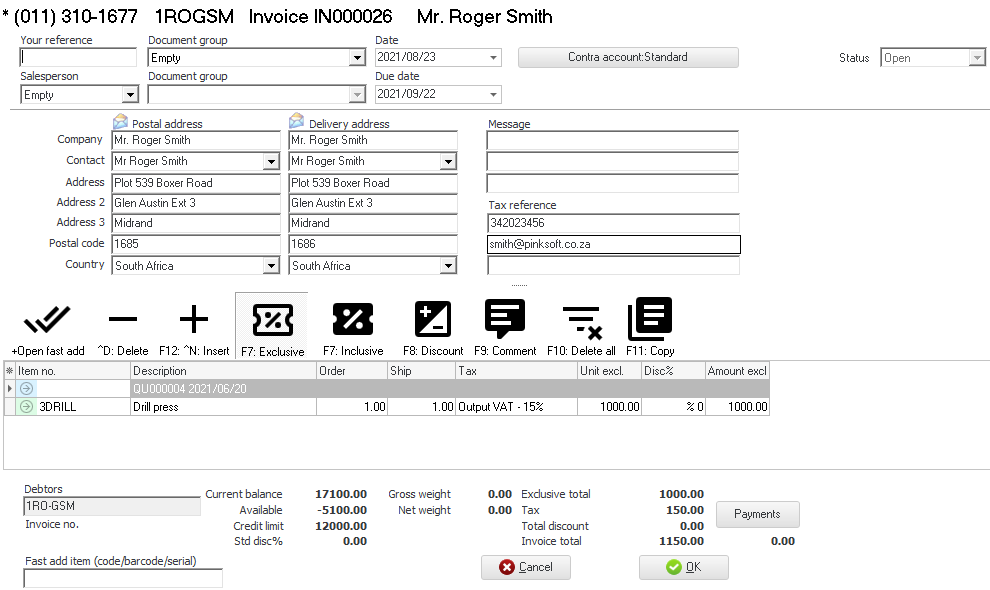Screen dimensions: 990x590
Task: Open the Payments button
Action: 757,514
